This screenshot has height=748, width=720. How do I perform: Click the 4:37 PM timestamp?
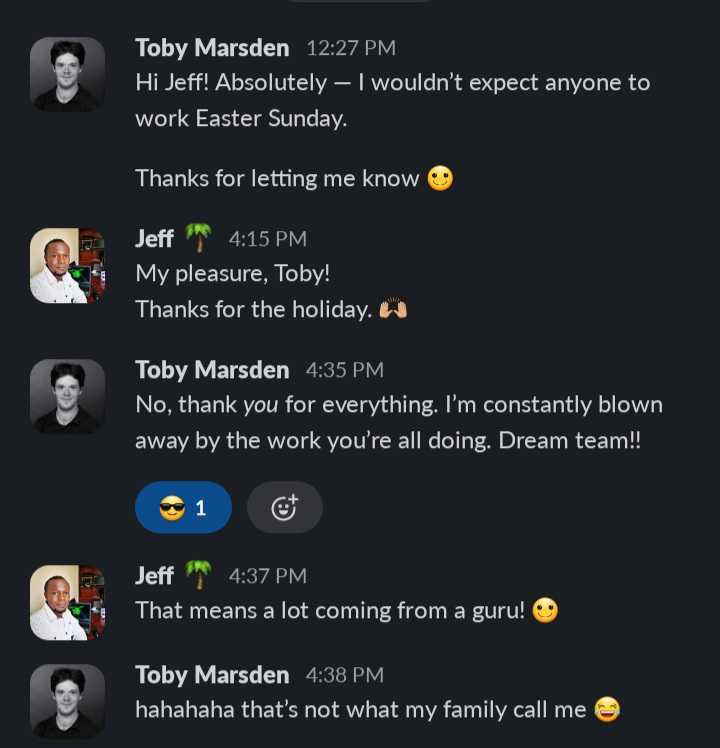(268, 576)
